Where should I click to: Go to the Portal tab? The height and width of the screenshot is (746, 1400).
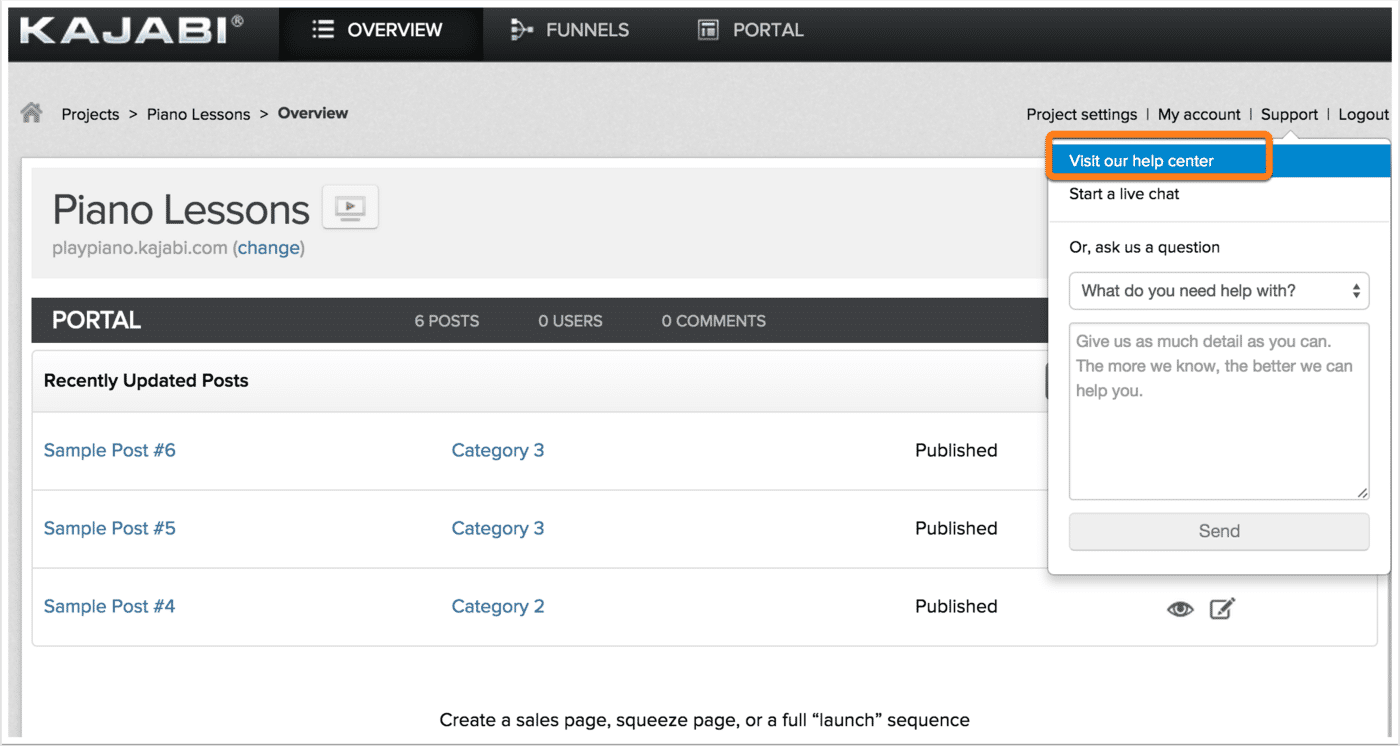pos(750,30)
